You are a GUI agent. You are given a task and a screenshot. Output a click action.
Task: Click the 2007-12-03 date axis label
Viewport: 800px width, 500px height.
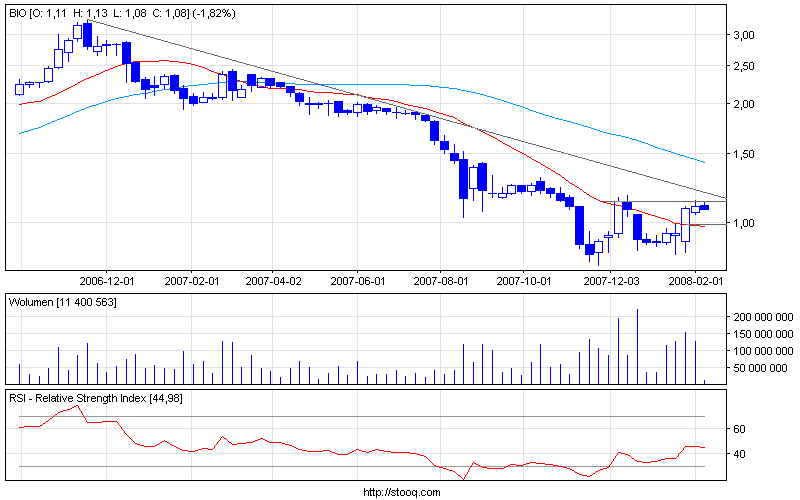click(x=611, y=281)
